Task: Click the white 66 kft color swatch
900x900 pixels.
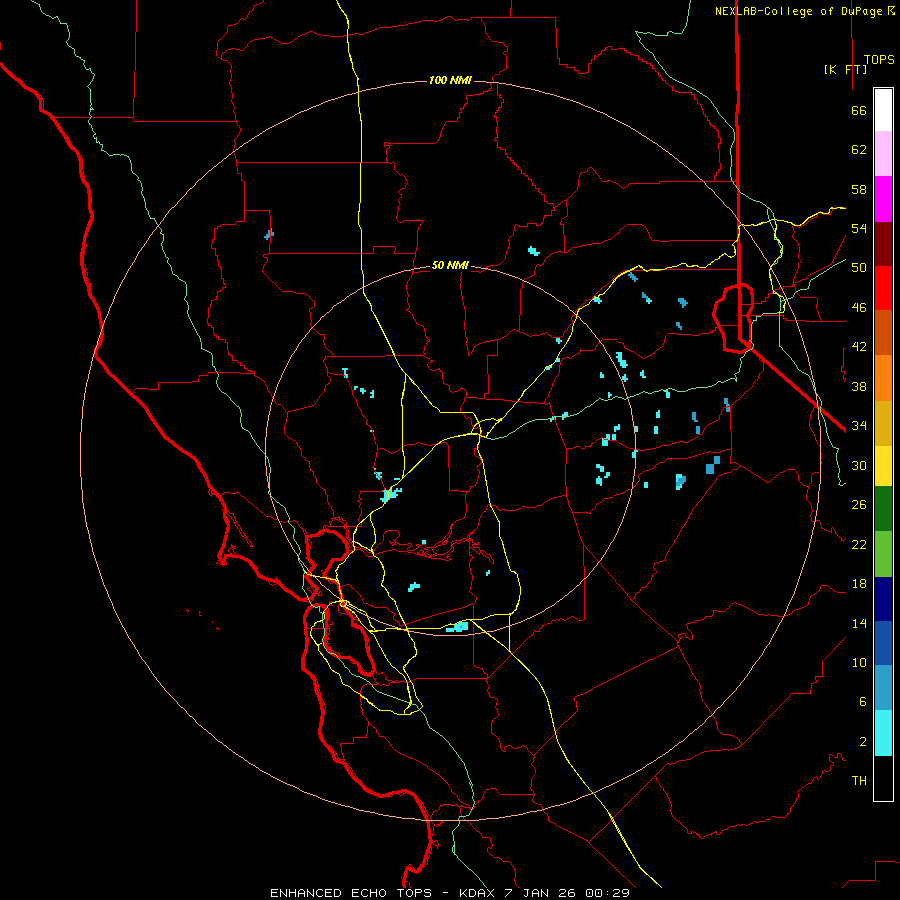Action: [x=883, y=110]
